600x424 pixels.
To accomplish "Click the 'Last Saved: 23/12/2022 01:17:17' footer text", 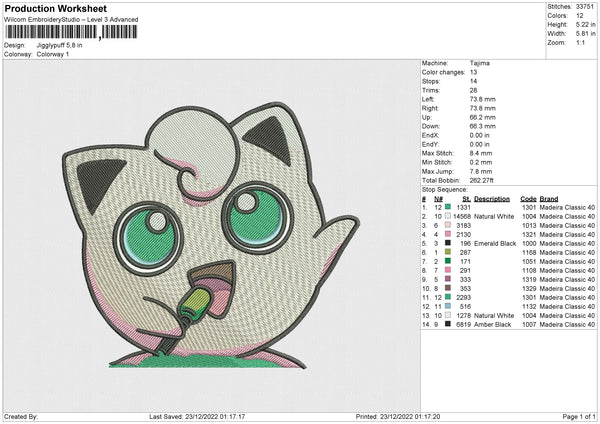I will click(x=197, y=416).
